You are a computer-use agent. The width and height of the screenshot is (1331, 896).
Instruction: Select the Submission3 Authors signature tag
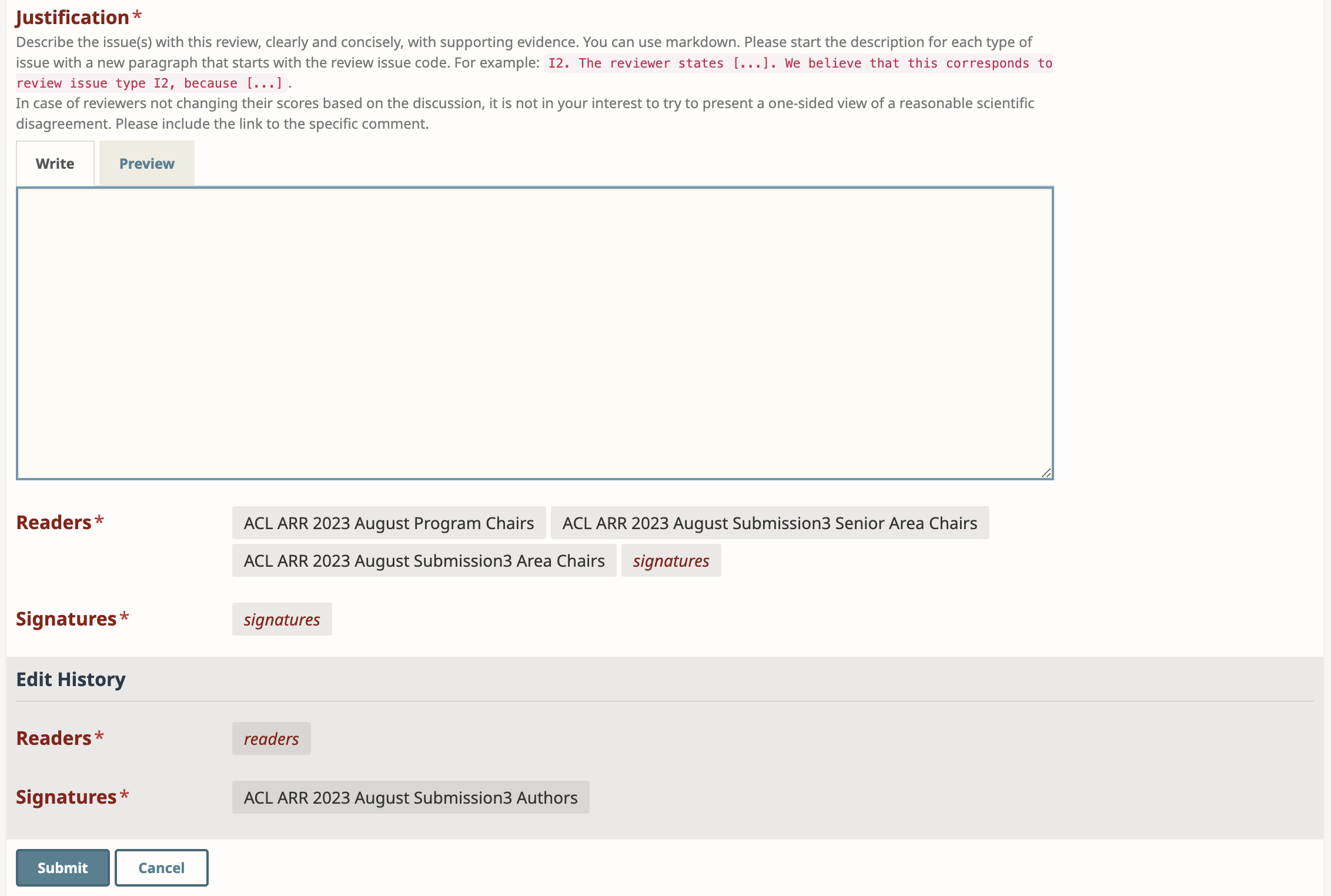410,797
